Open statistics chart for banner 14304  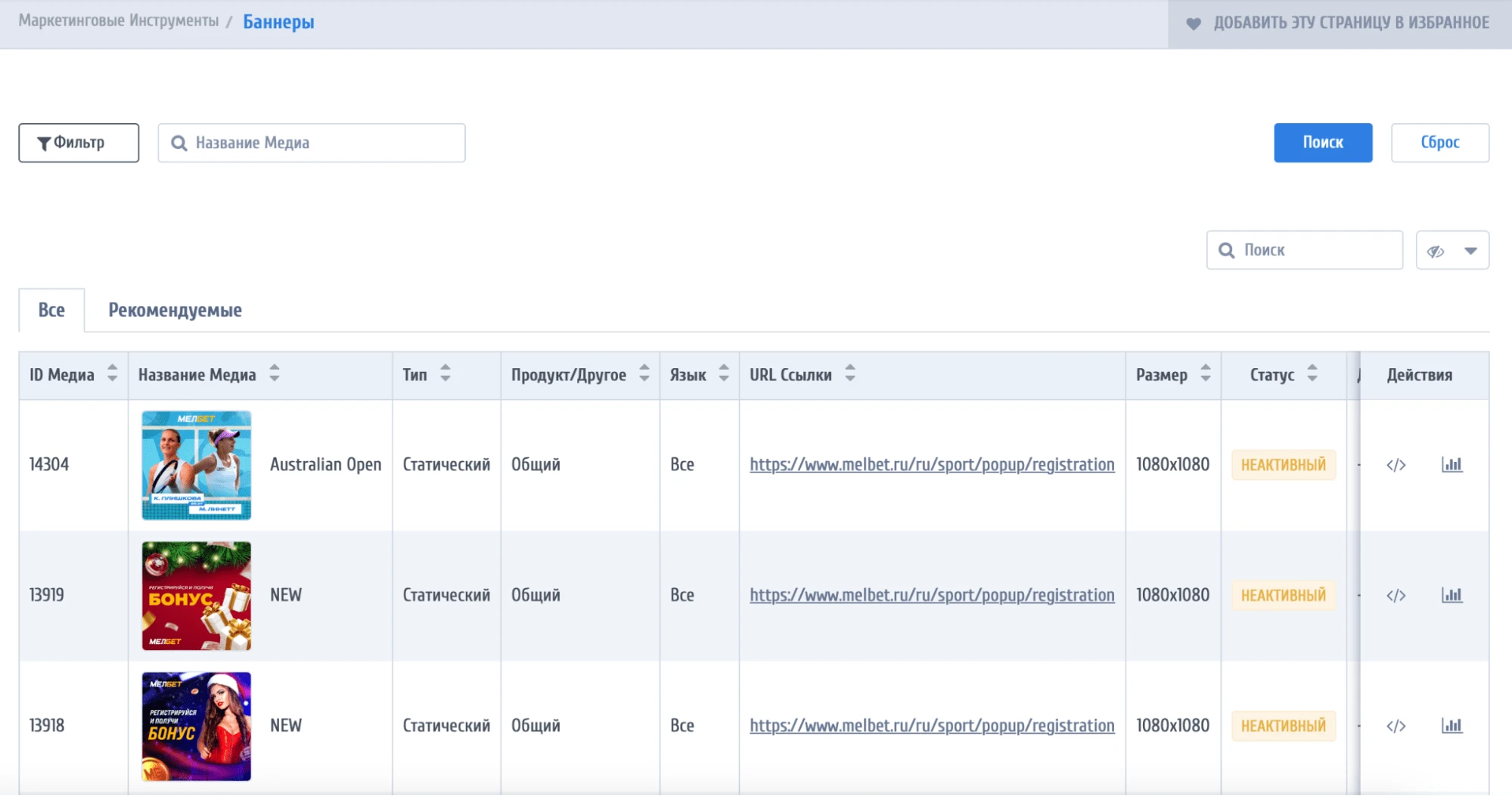pyautogui.click(x=1451, y=464)
